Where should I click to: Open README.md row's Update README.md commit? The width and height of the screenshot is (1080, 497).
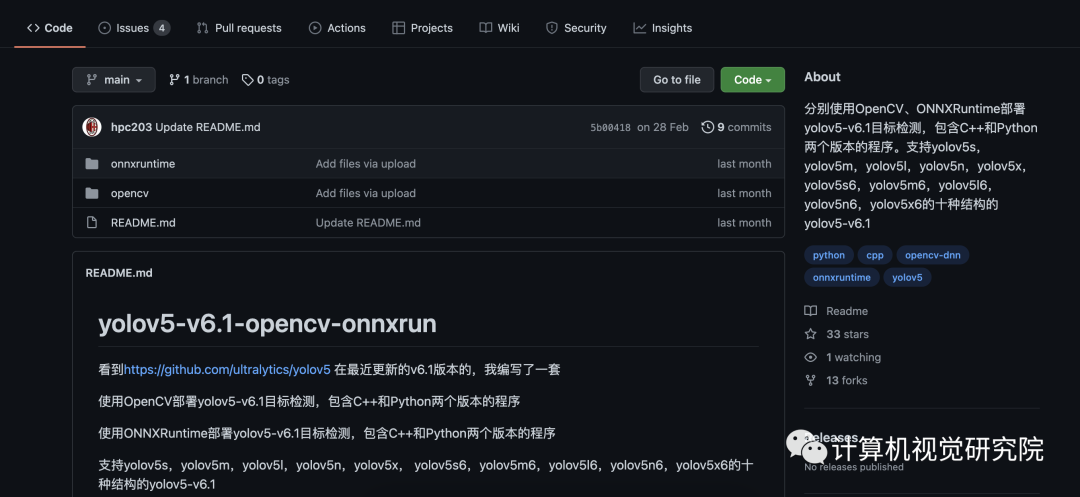pos(368,223)
